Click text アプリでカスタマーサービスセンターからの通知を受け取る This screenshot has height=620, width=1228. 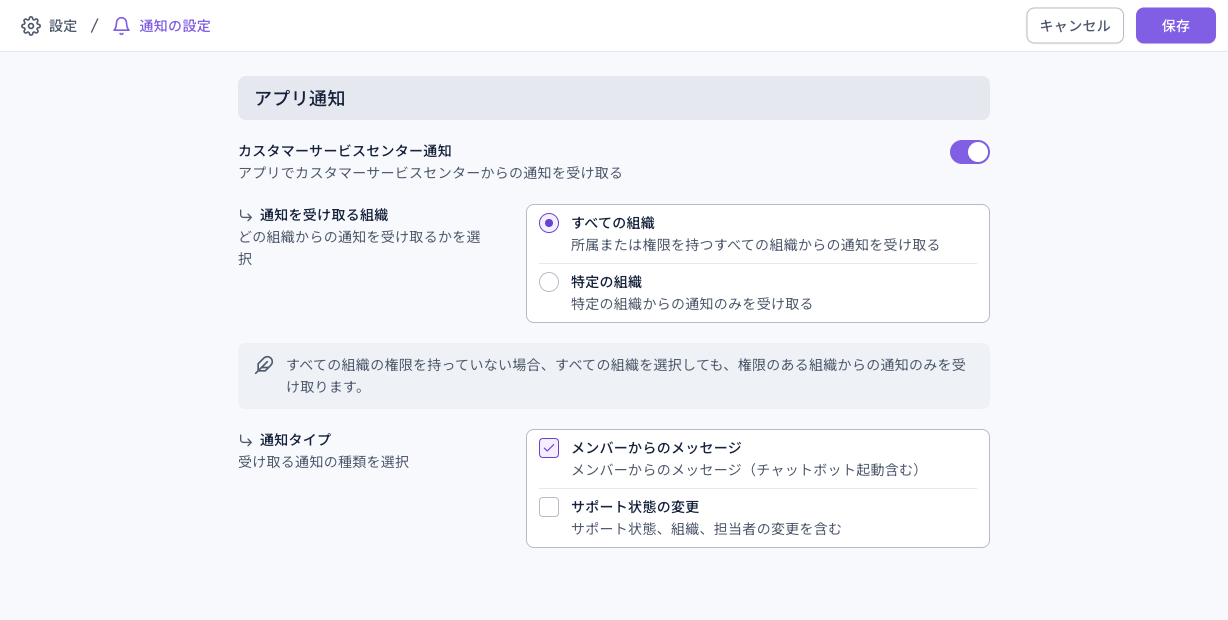pos(430,173)
